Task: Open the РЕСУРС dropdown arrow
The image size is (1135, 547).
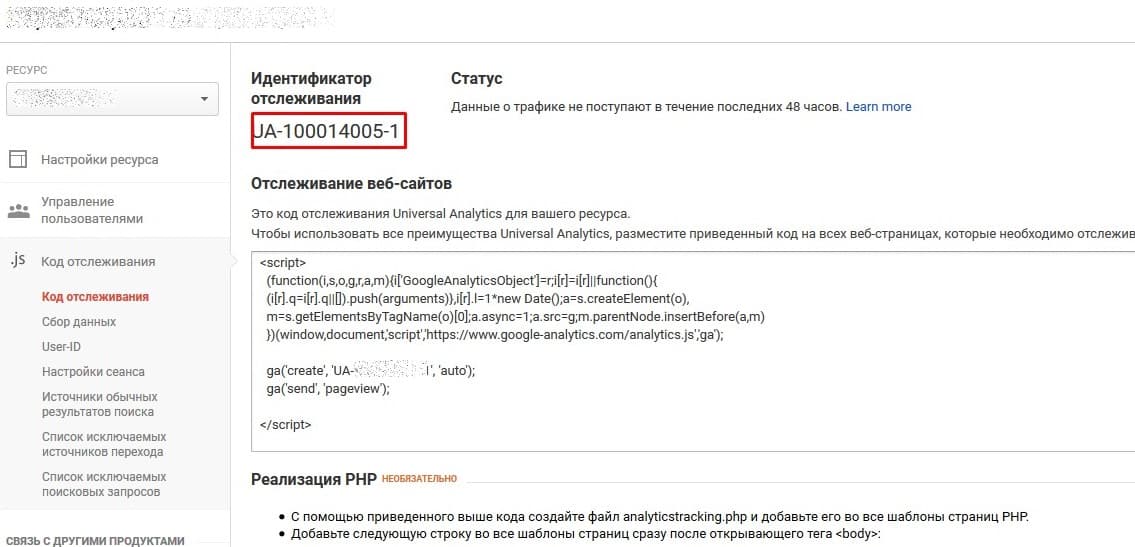Action: coord(204,99)
